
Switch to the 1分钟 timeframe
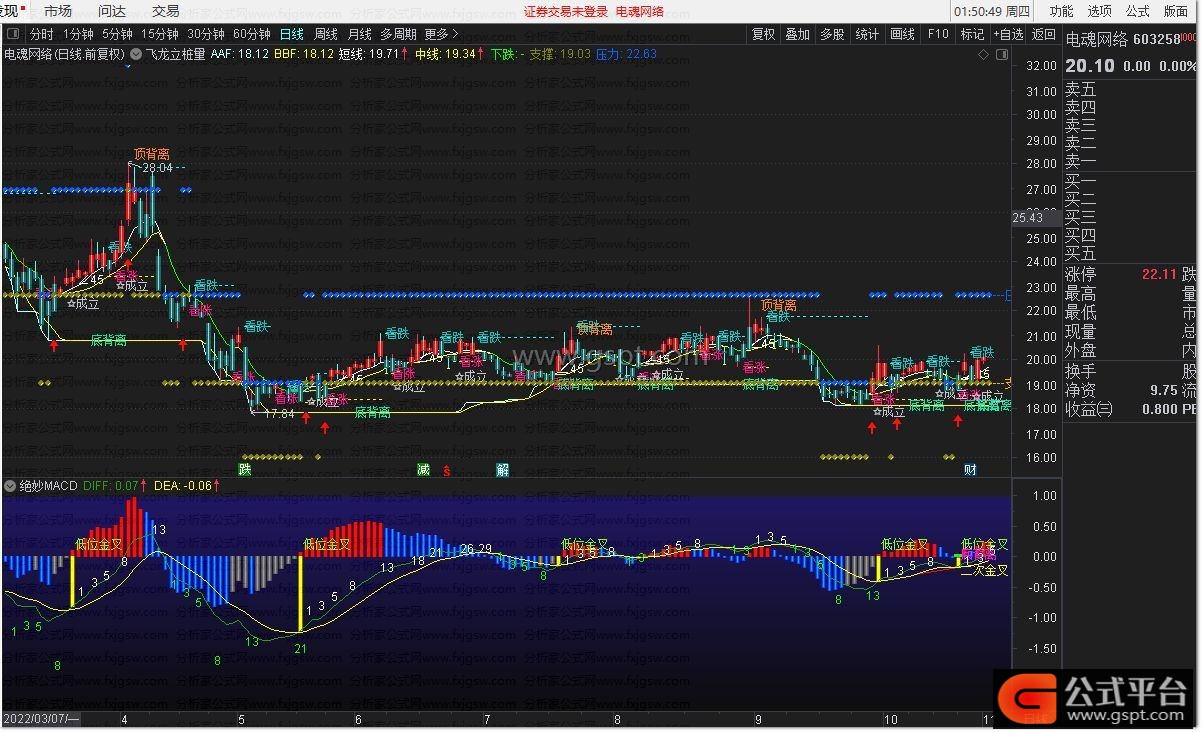click(x=78, y=34)
